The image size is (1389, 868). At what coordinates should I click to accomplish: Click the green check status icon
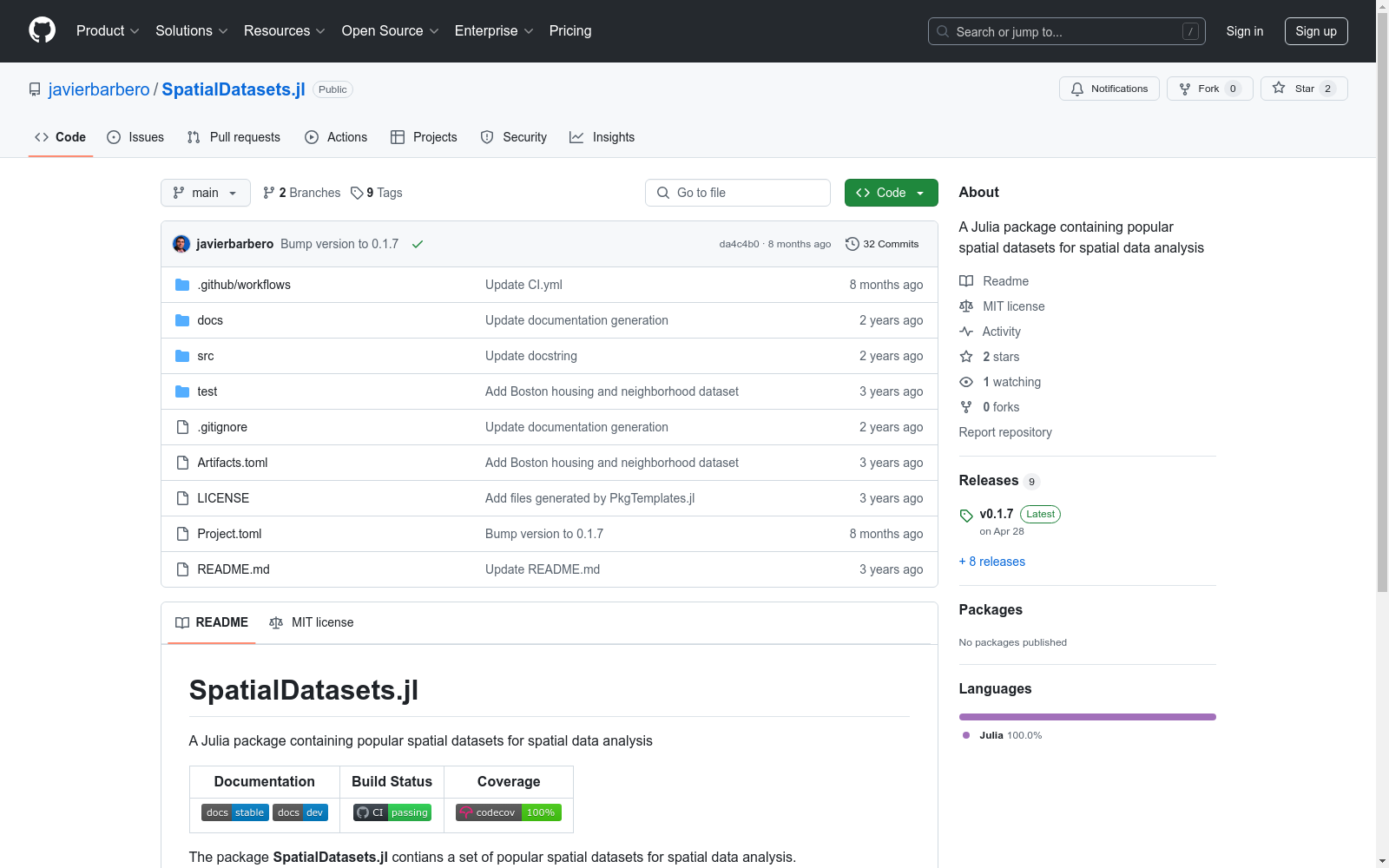418,244
